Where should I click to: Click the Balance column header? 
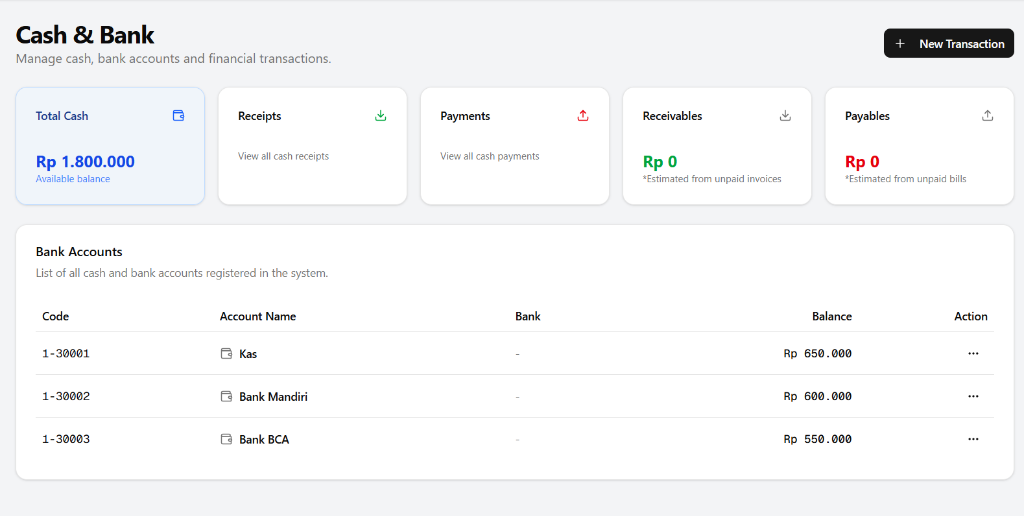click(x=832, y=316)
